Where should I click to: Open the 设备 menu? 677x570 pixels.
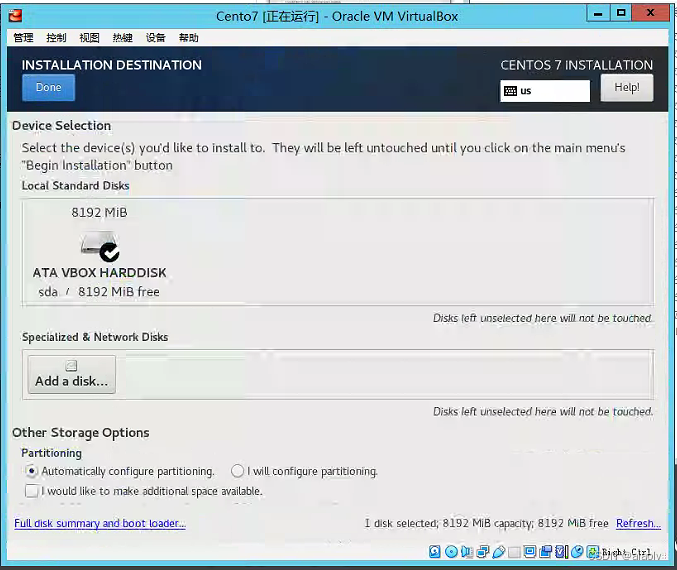pos(155,38)
